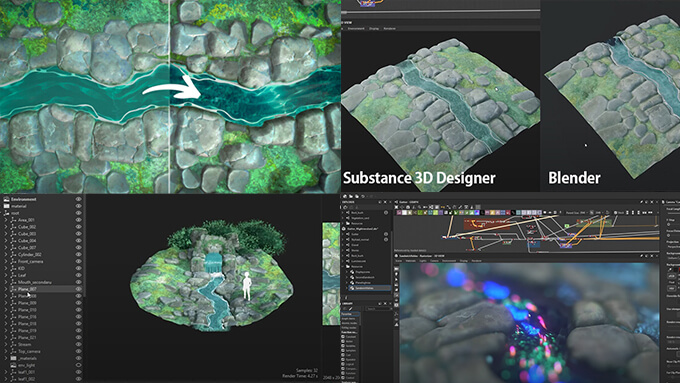This screenshot has height=383, width=680.
Task: Choose Vector function node in Library
Action: tap(349, 341)
